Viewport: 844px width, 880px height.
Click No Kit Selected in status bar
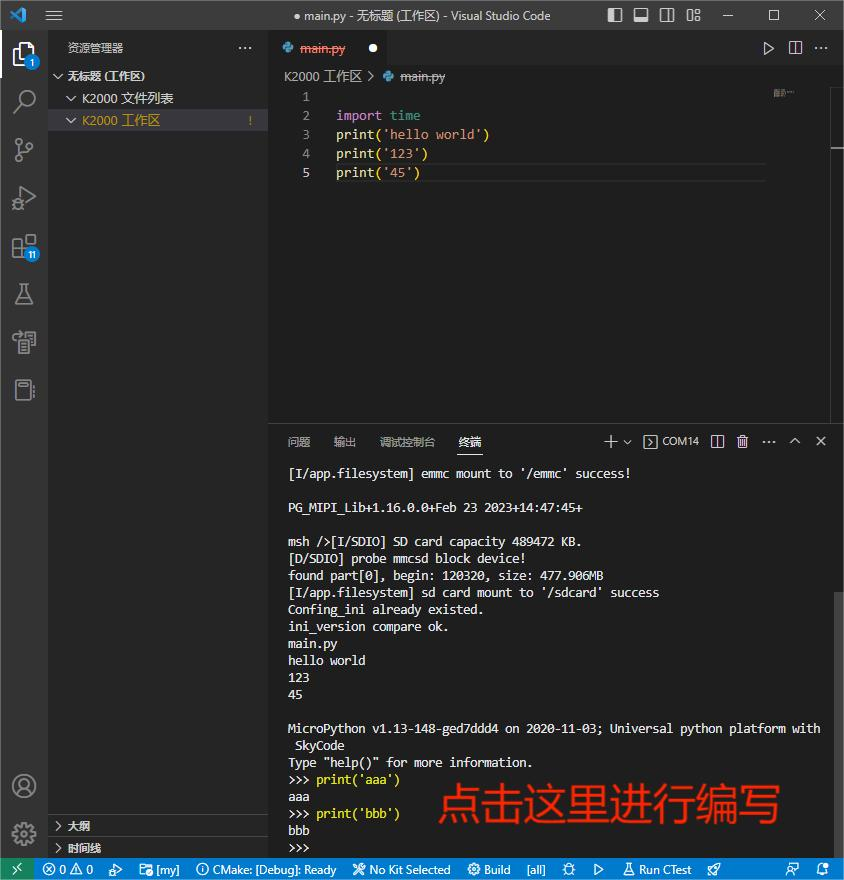(401, 869)
